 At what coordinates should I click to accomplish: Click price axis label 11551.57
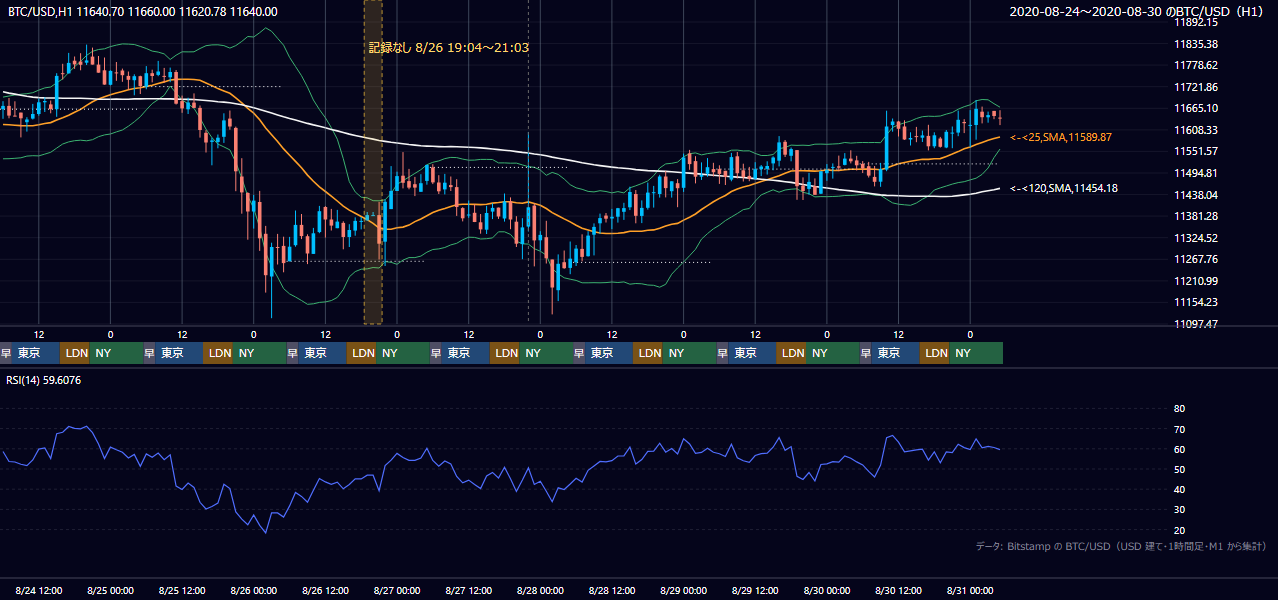1195,151
